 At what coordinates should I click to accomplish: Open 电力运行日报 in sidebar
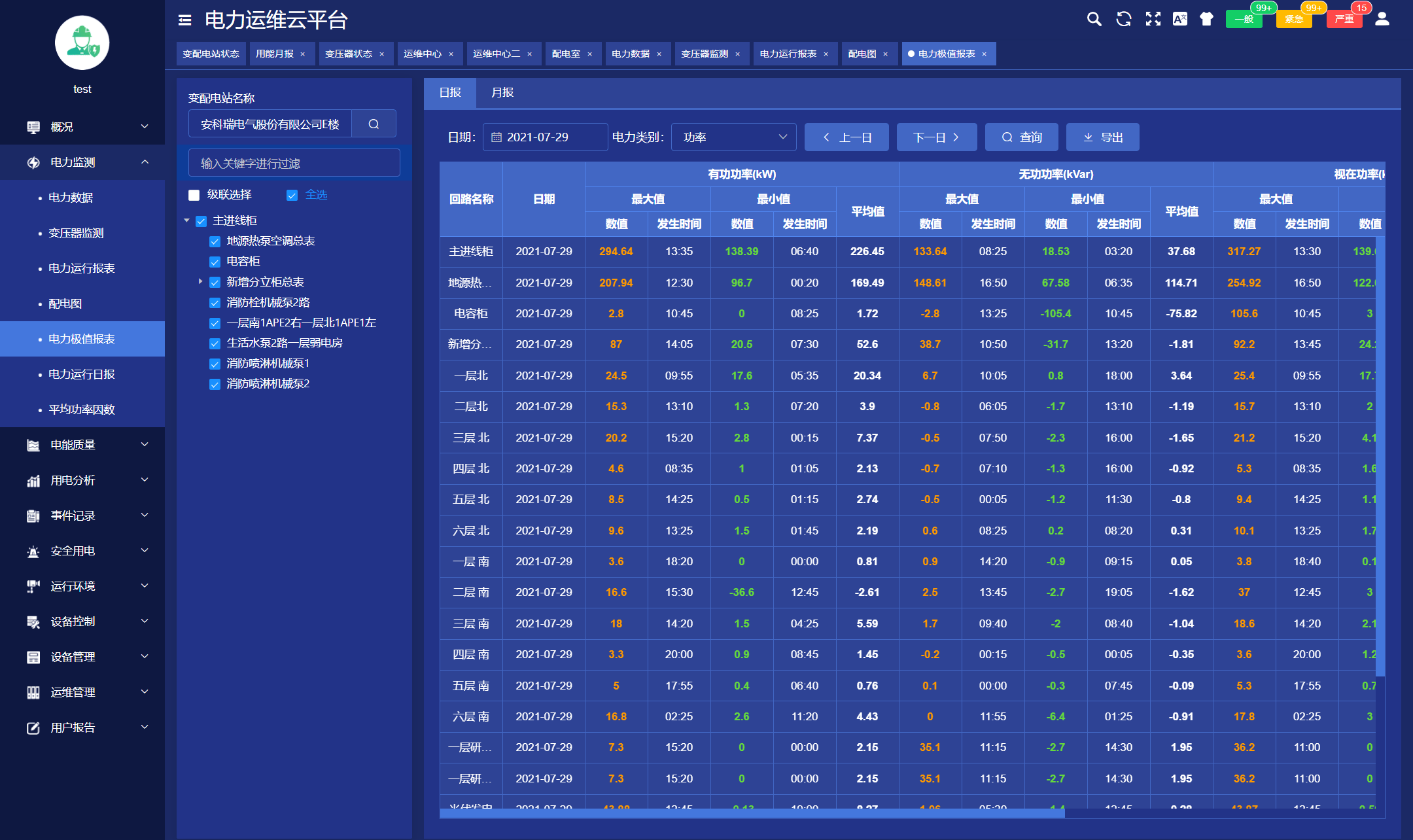coord(82,374)
